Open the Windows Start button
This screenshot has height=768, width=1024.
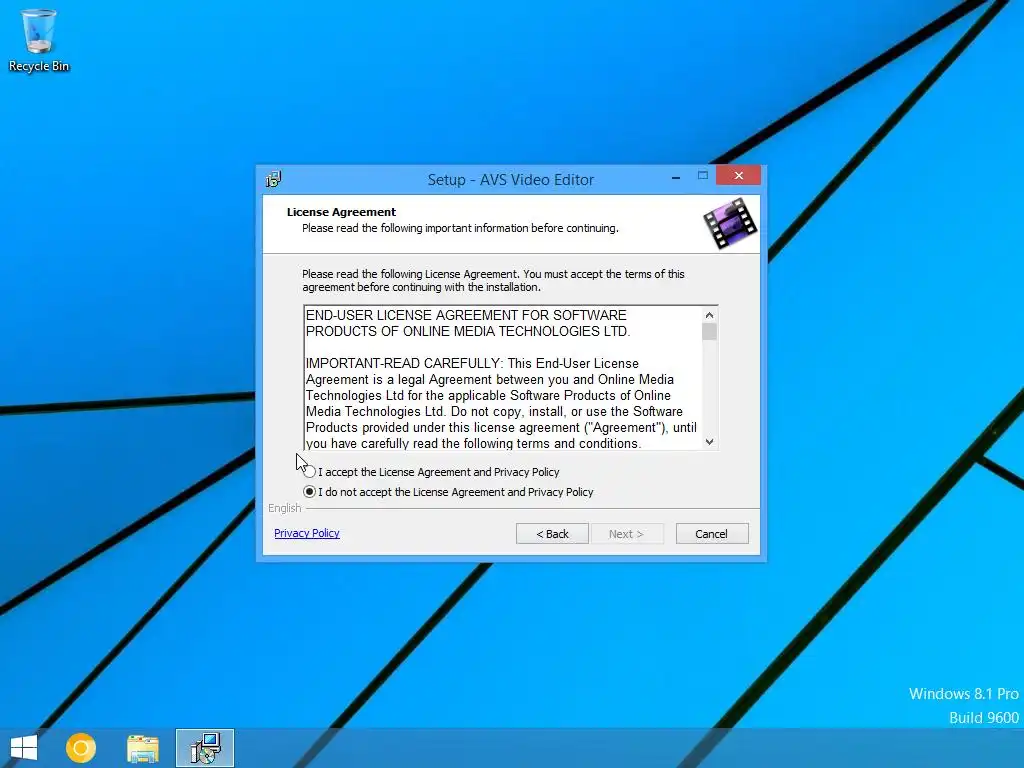(x=24, y=748)
